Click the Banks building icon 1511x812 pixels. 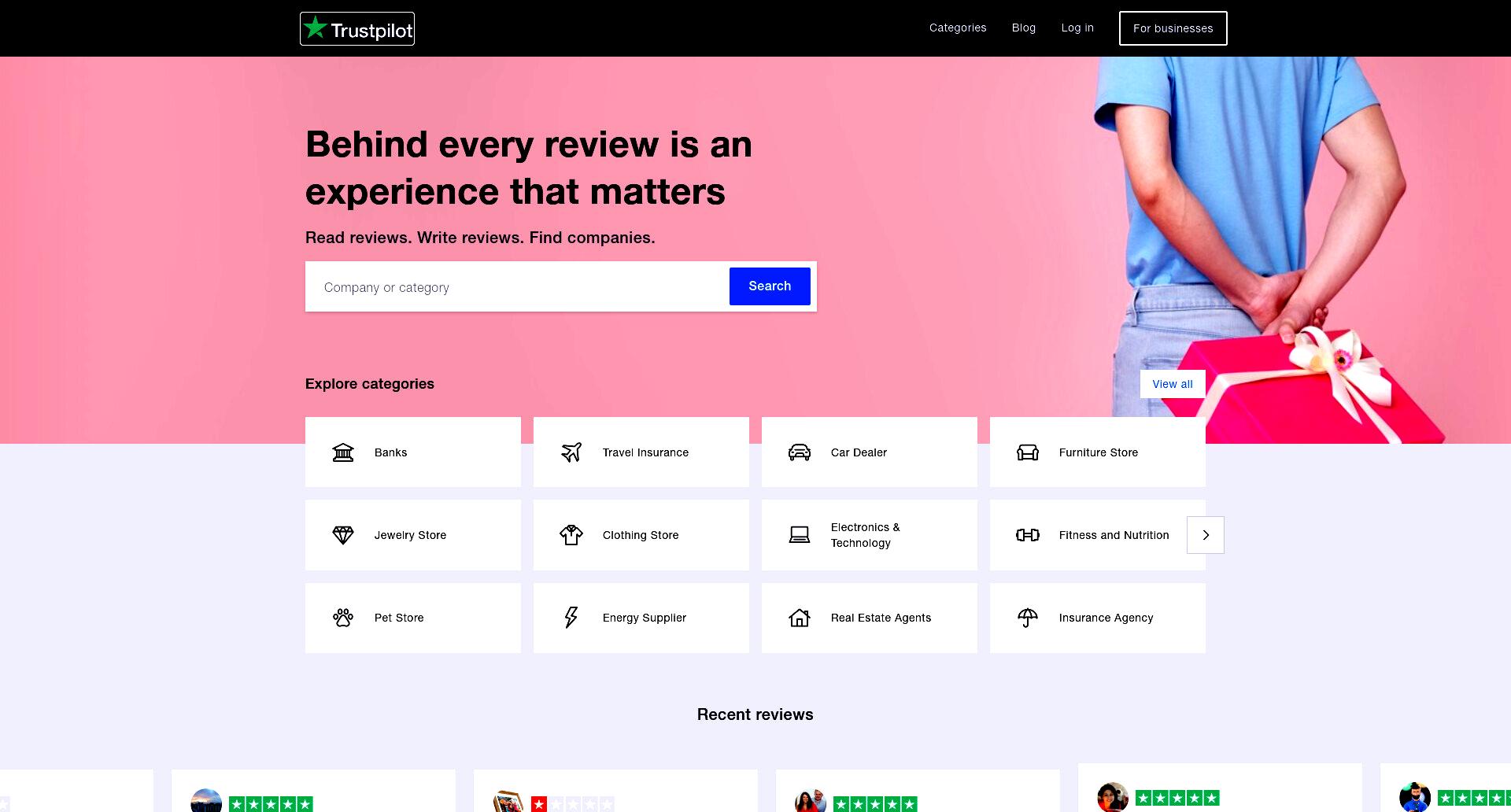tap(343, 452)
